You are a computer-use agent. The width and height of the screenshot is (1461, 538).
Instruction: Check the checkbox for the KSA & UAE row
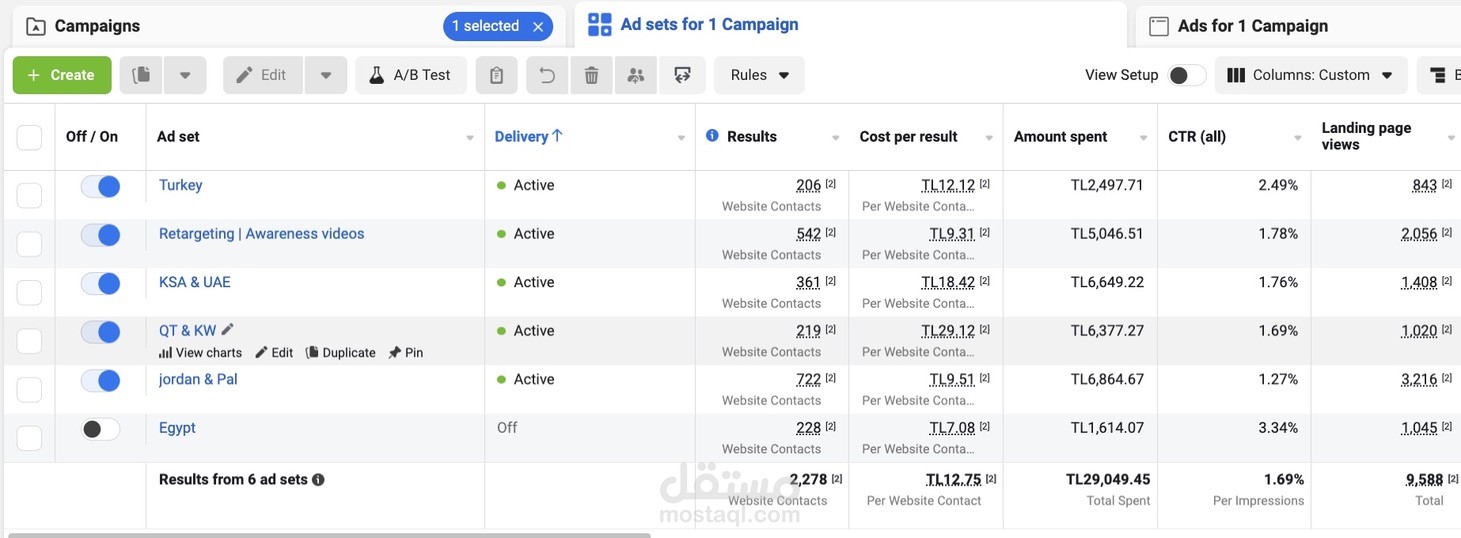point(29,292)
